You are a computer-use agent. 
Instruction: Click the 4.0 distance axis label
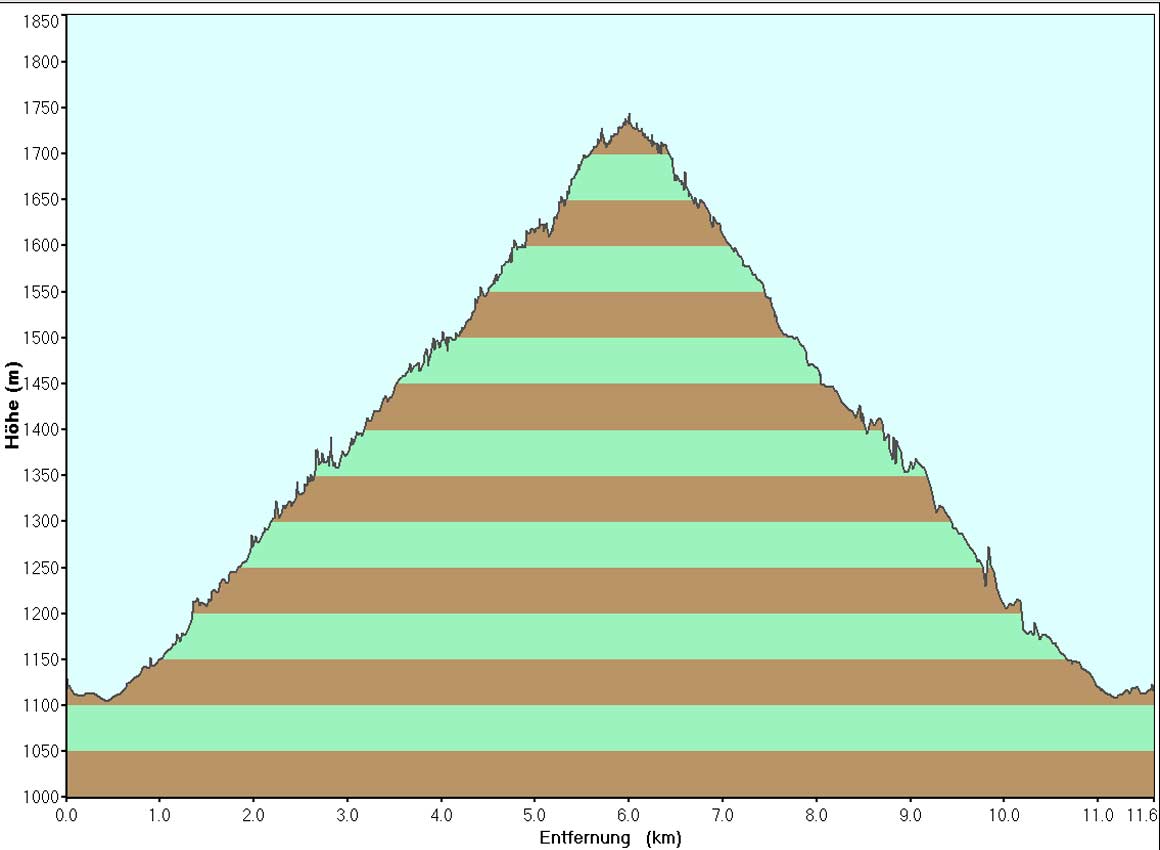coord(441,815)
